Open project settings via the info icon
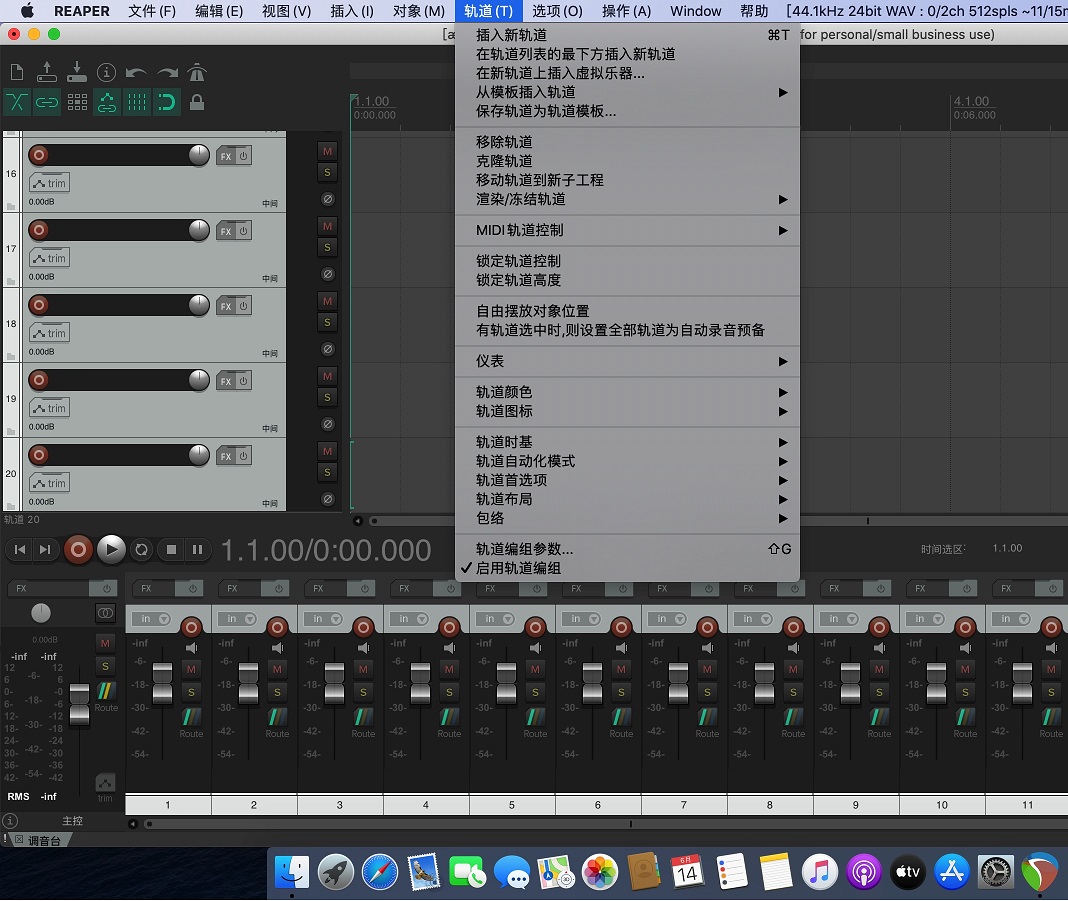The height and width of the screenshot is (901, 1068). 106,72
